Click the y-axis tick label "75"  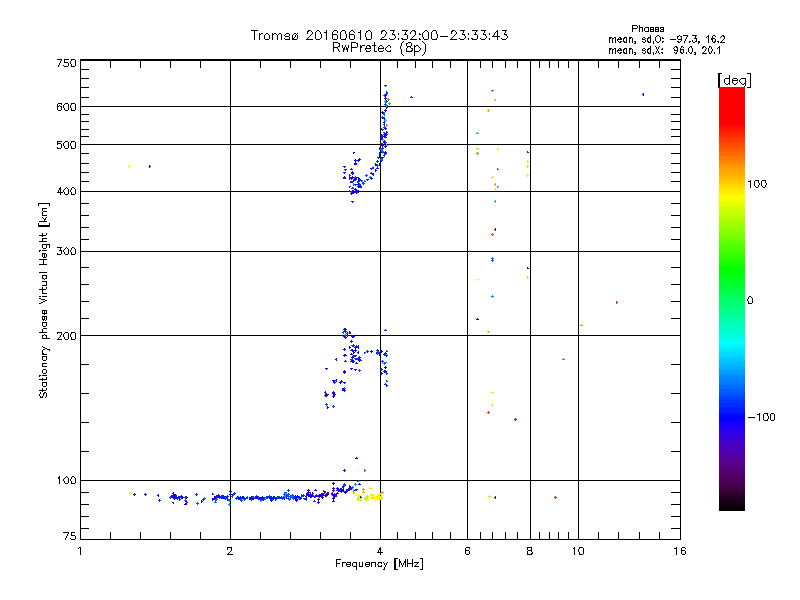(x=70, y=536)
